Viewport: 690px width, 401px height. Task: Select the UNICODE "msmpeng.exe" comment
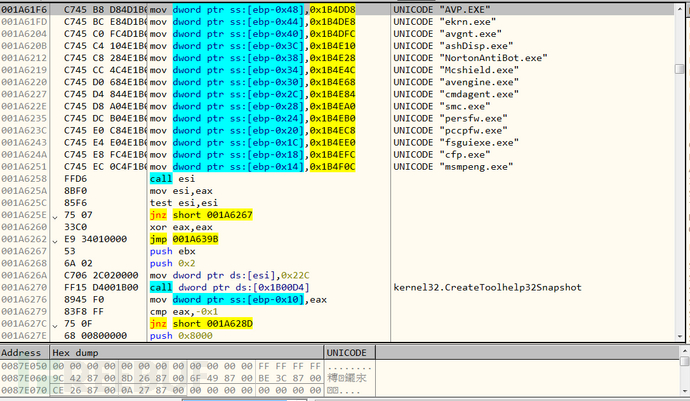[x=453, y=167]
